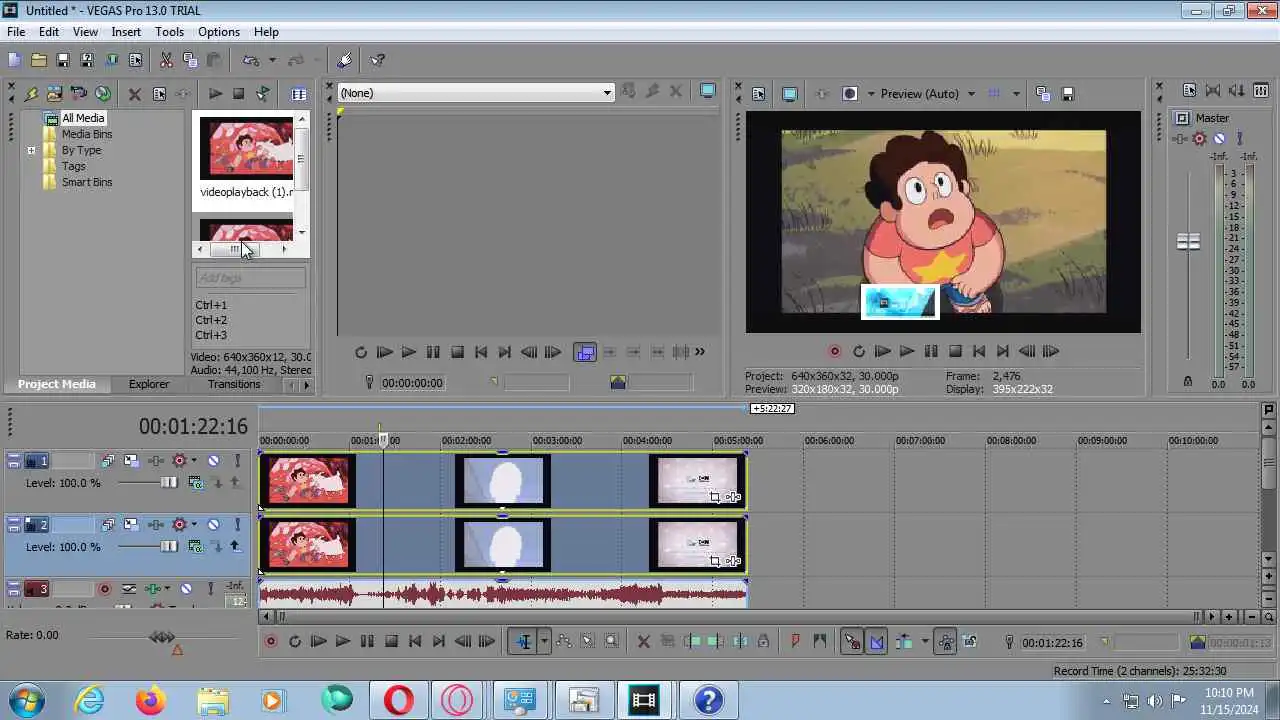The width and height of the screenshot is (1280, 720).
Task: Click the Remove Selected Media X icon
Action: 135,94
